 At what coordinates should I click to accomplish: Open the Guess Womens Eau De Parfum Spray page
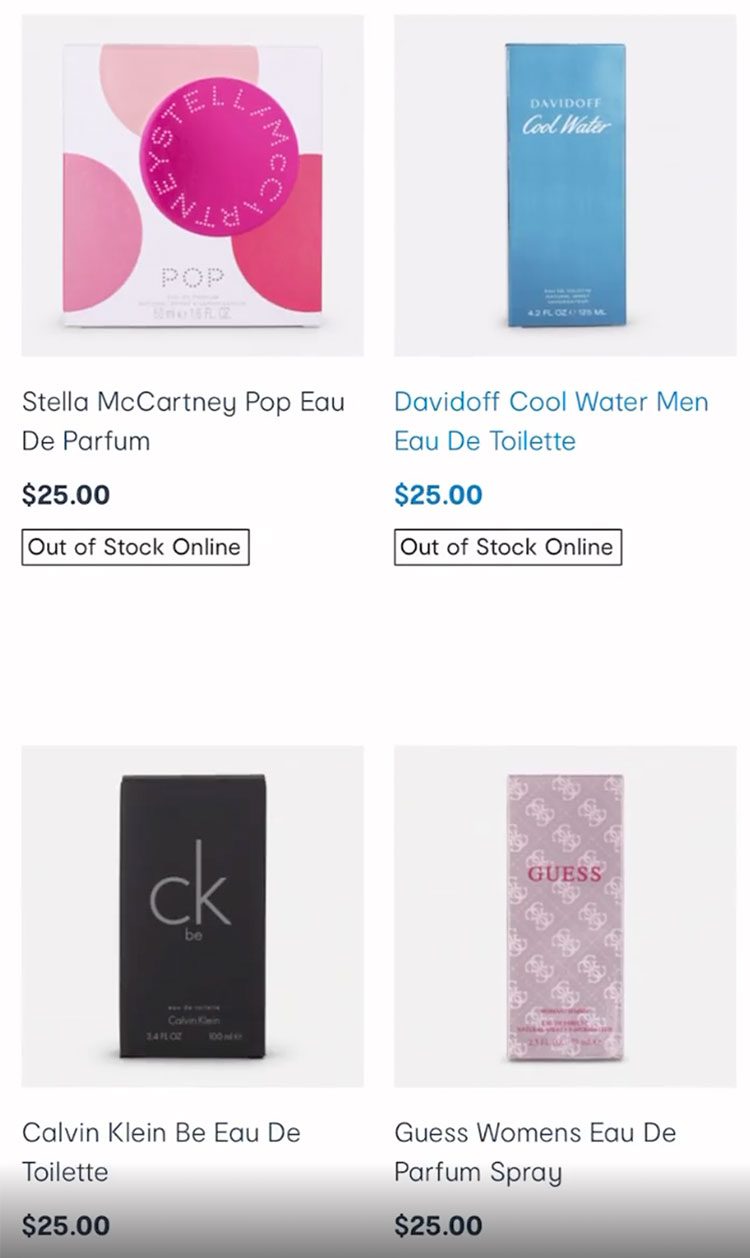click(535, 1152)
